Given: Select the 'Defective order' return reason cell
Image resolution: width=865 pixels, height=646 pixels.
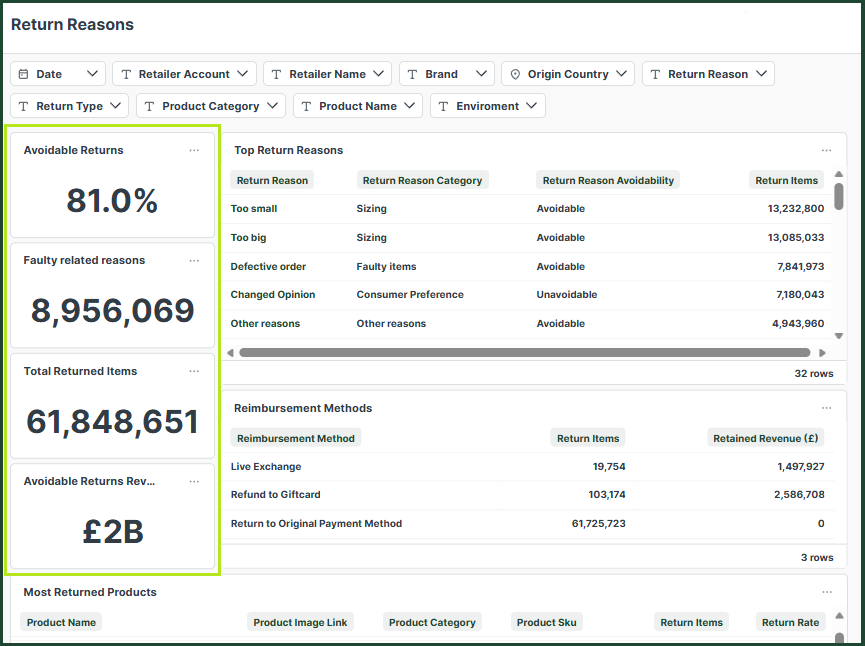Looking at the screenshot, I should click(x=268, y=266).
